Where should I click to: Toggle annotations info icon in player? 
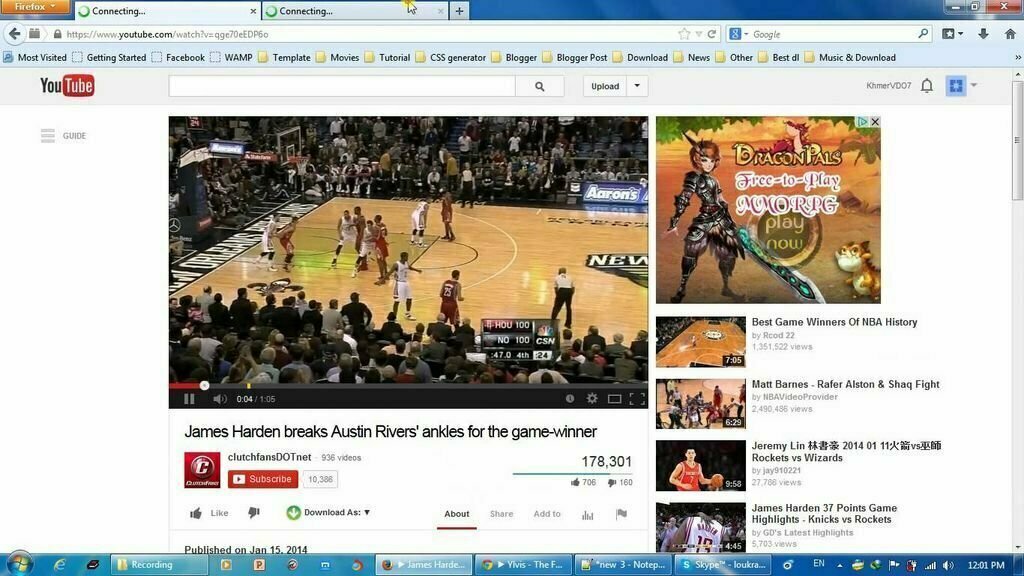pos(569,398)
